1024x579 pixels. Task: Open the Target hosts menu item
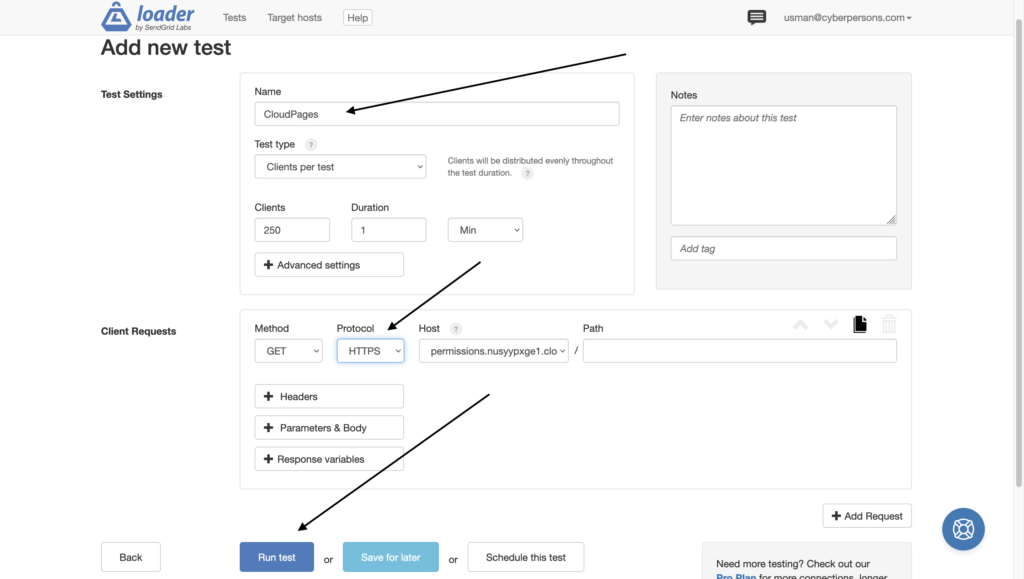coord(295,18)
